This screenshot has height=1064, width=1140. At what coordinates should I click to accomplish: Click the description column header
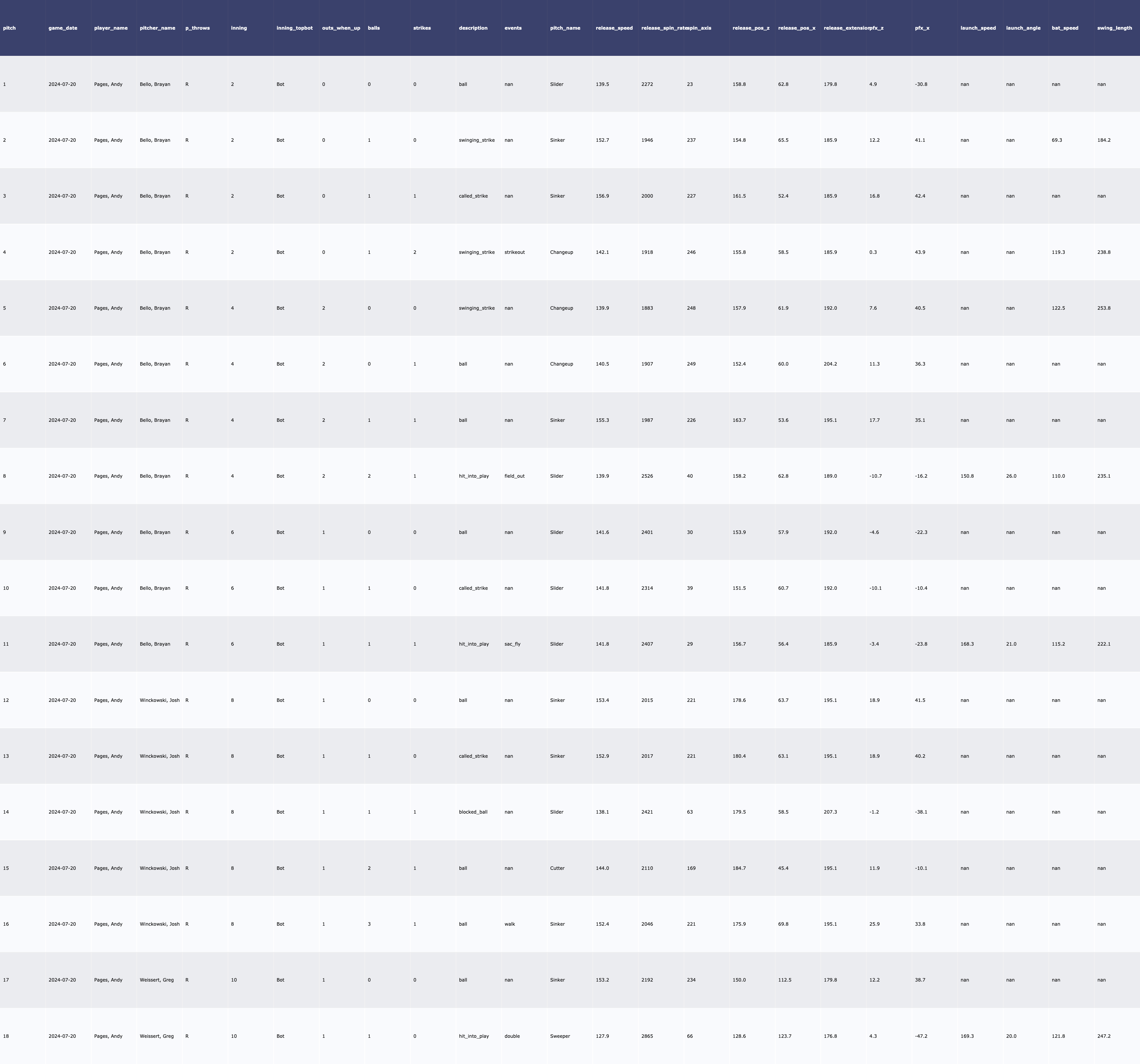(x=473, y=28)
